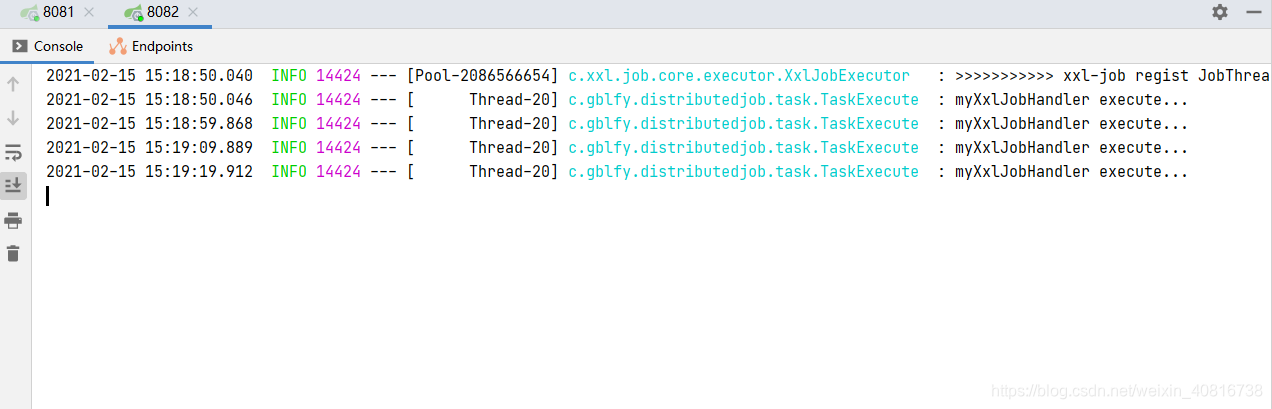Viewport: 1272px width, 409px height.
Task: Open the Console tab
Action: pos(47,46)
